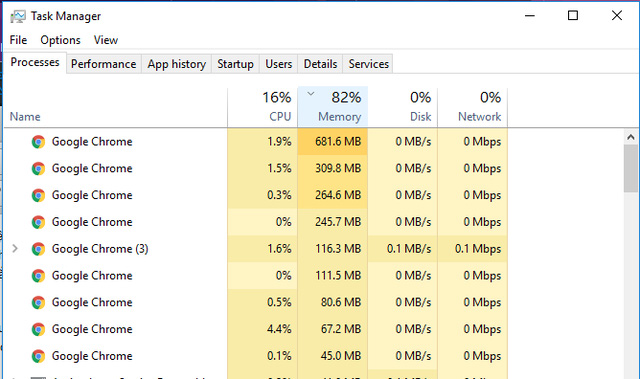Click Chrome icon in the 264.6 MB row
Viewport: 640px width, 379px height.
pos(38,195)
